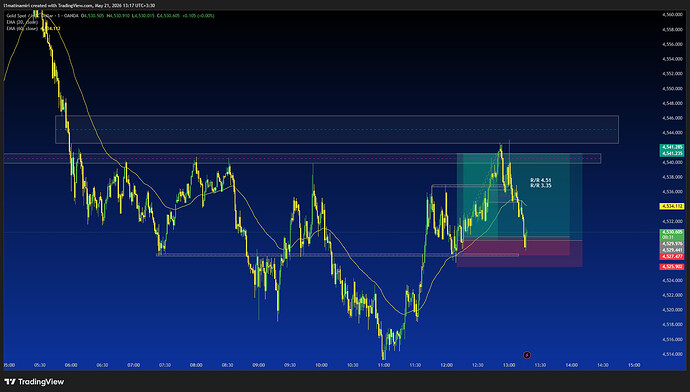Click the 15:00 time axis label
This screenshot has height=392, width=690.
coord(634,365)
